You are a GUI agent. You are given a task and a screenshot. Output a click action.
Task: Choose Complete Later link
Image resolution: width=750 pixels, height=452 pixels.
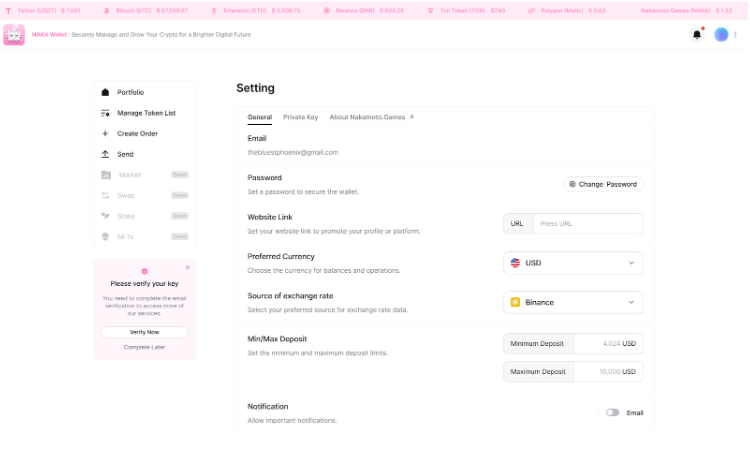pos(144,347)
